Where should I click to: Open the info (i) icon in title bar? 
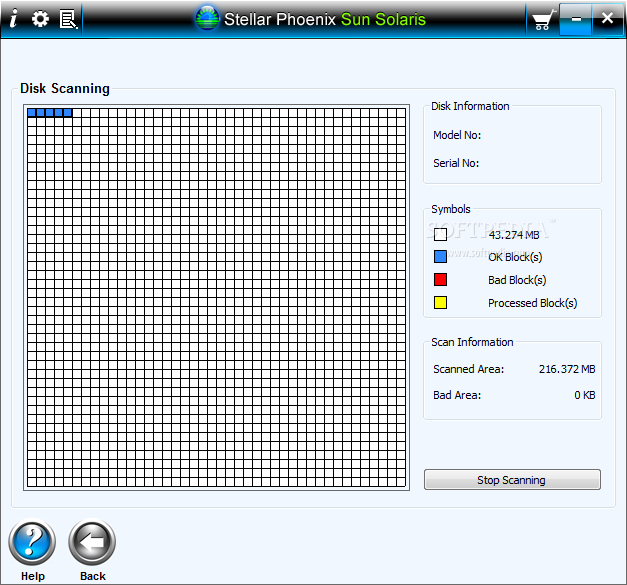14,19
